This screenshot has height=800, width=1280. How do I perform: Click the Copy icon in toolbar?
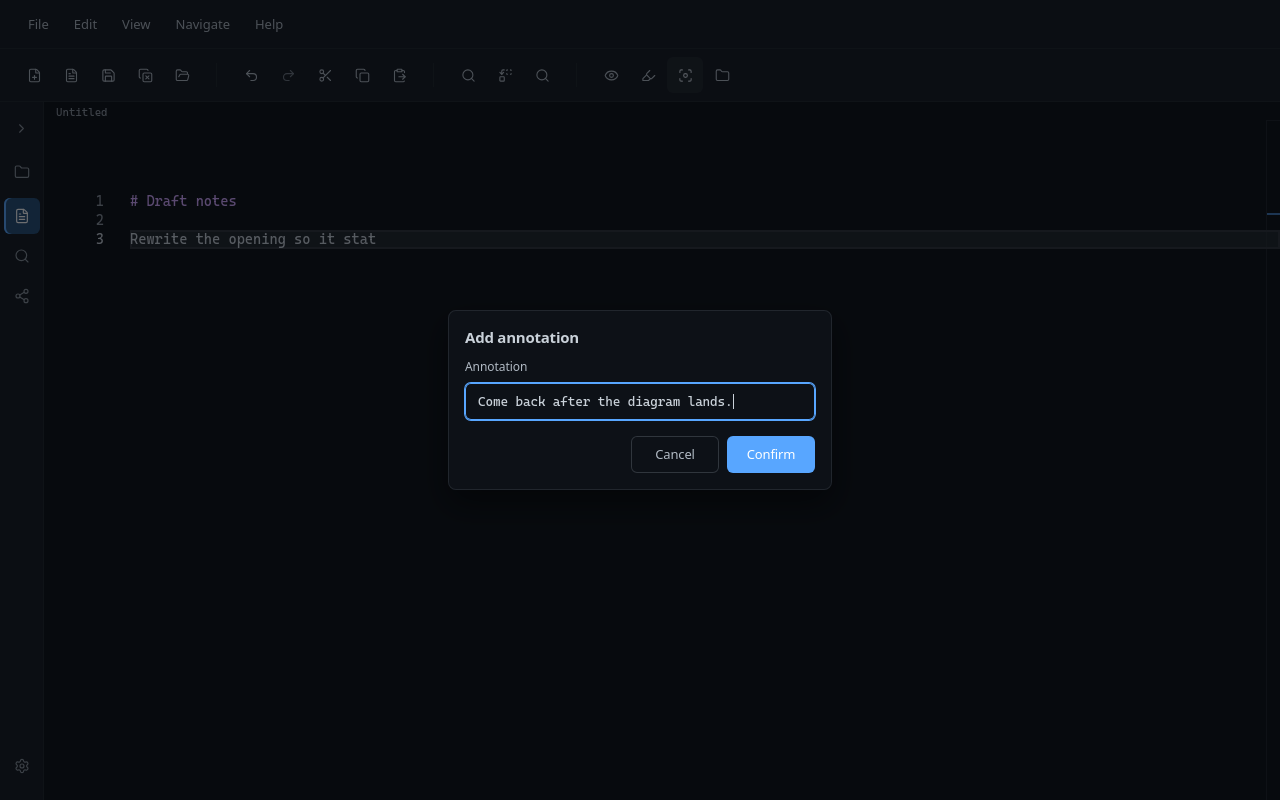[362, 75]
